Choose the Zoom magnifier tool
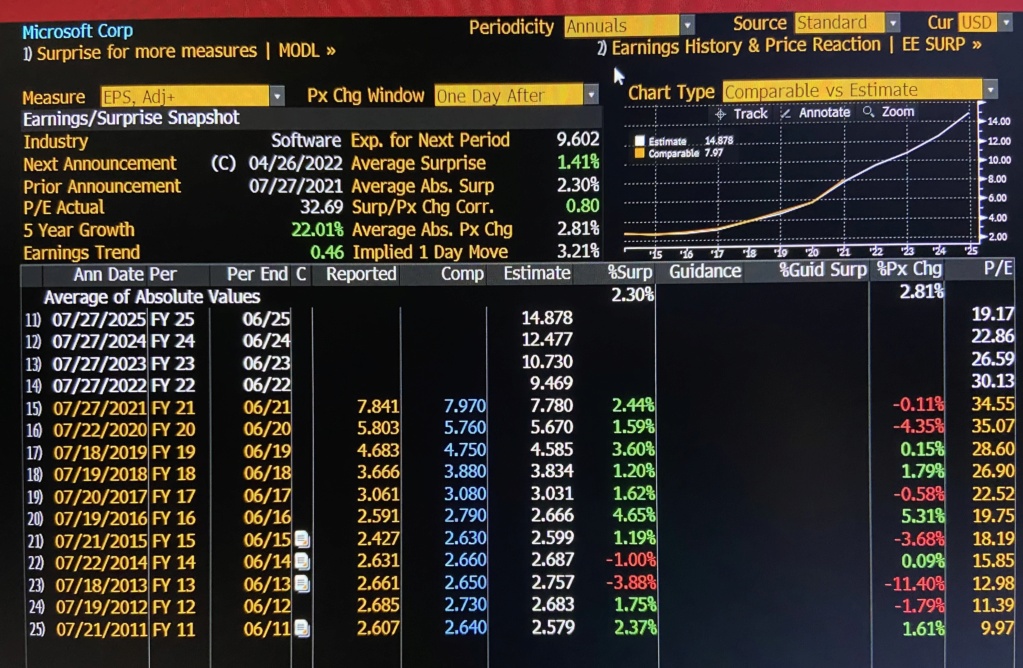Image resolution: width=1023 pixels, height=668 pixels. pos(889,112)
